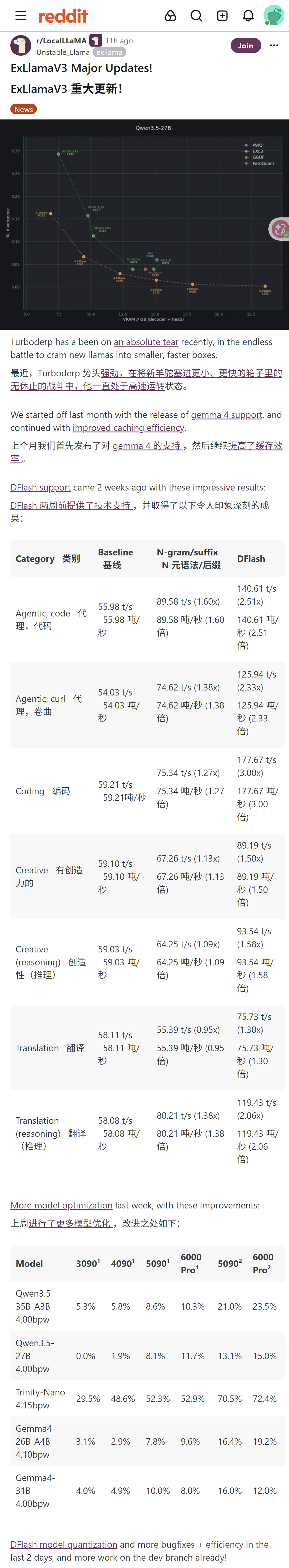This screenshot has height=1568, width=289.
Task: Open Reddit Answers icon in header
Action: (x=171, y=16)
